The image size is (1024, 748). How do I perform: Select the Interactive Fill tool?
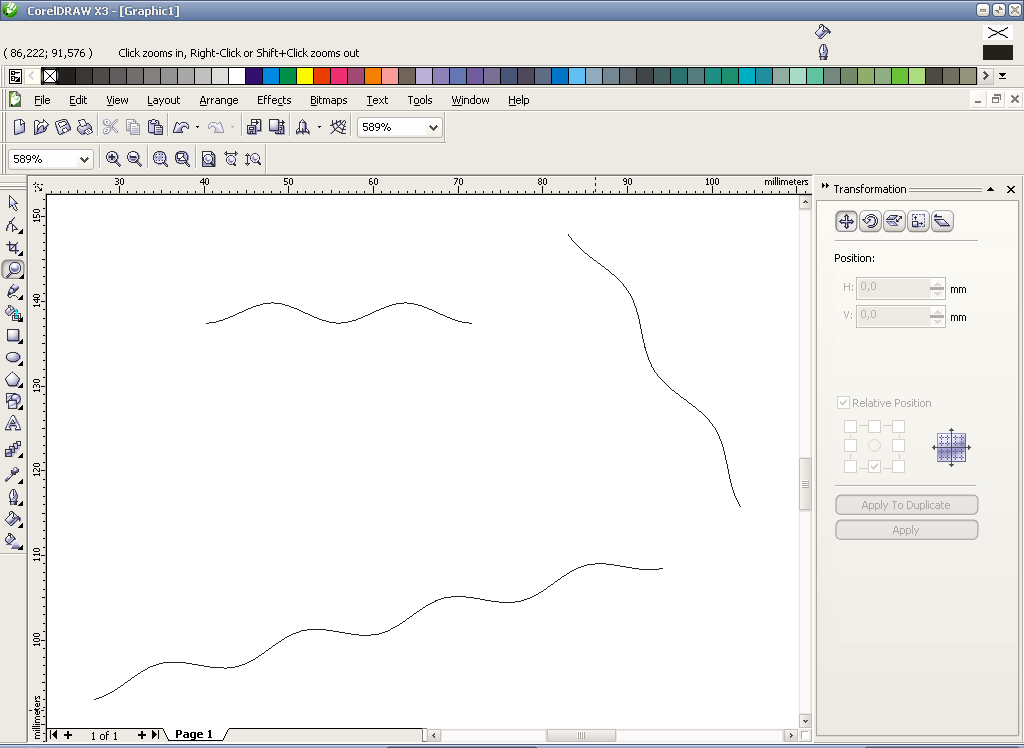pos(13,541)
